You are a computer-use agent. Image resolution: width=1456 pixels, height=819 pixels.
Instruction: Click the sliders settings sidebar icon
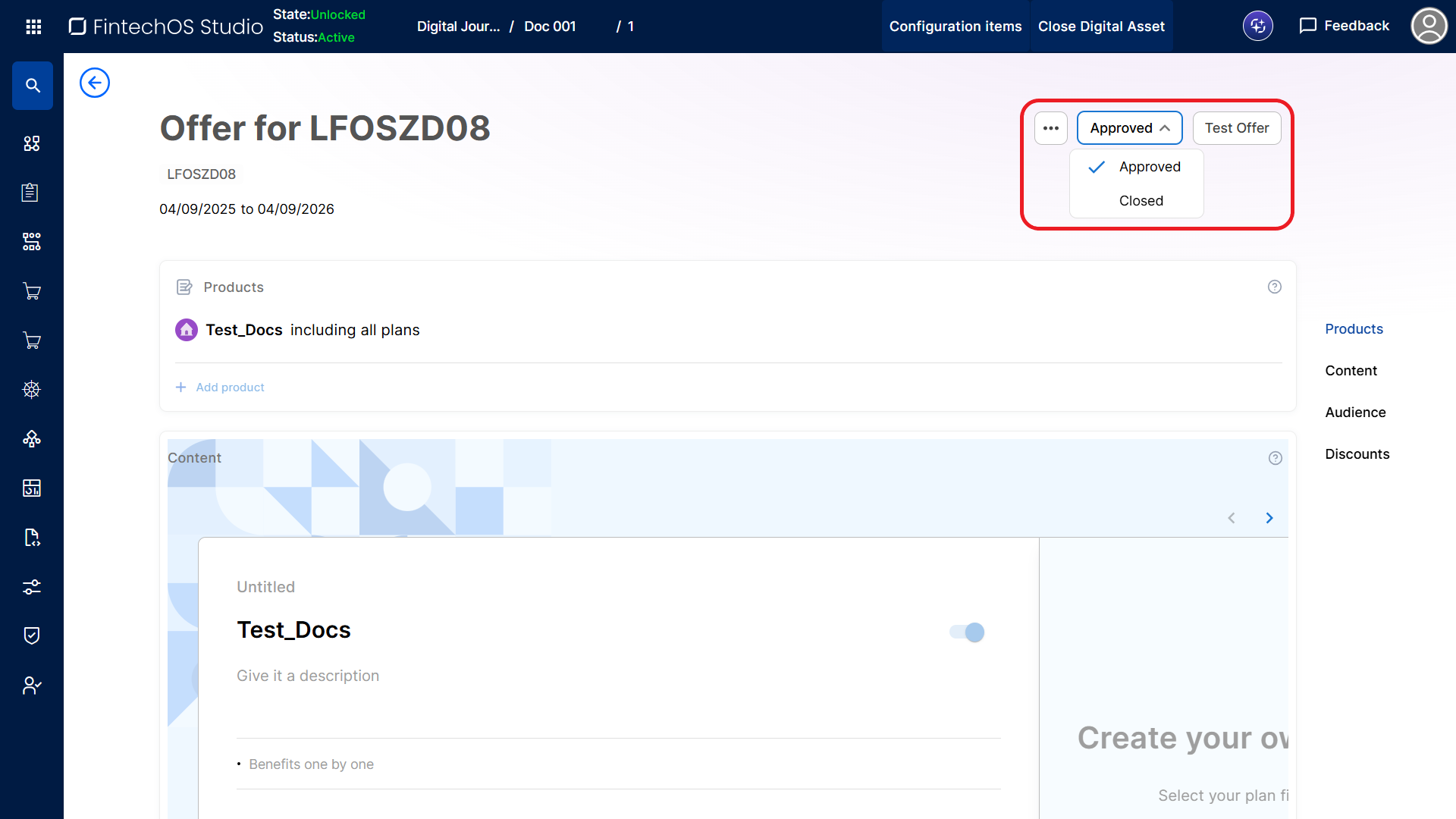pos(32,587)
